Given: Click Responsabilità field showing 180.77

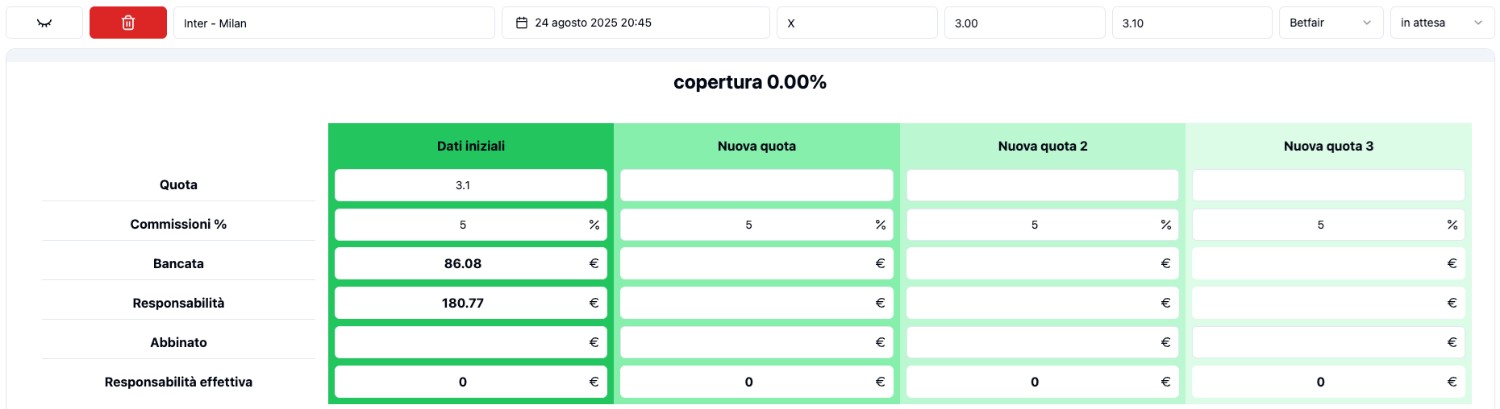Looking at the screenshot, I should tap(471, 303).
